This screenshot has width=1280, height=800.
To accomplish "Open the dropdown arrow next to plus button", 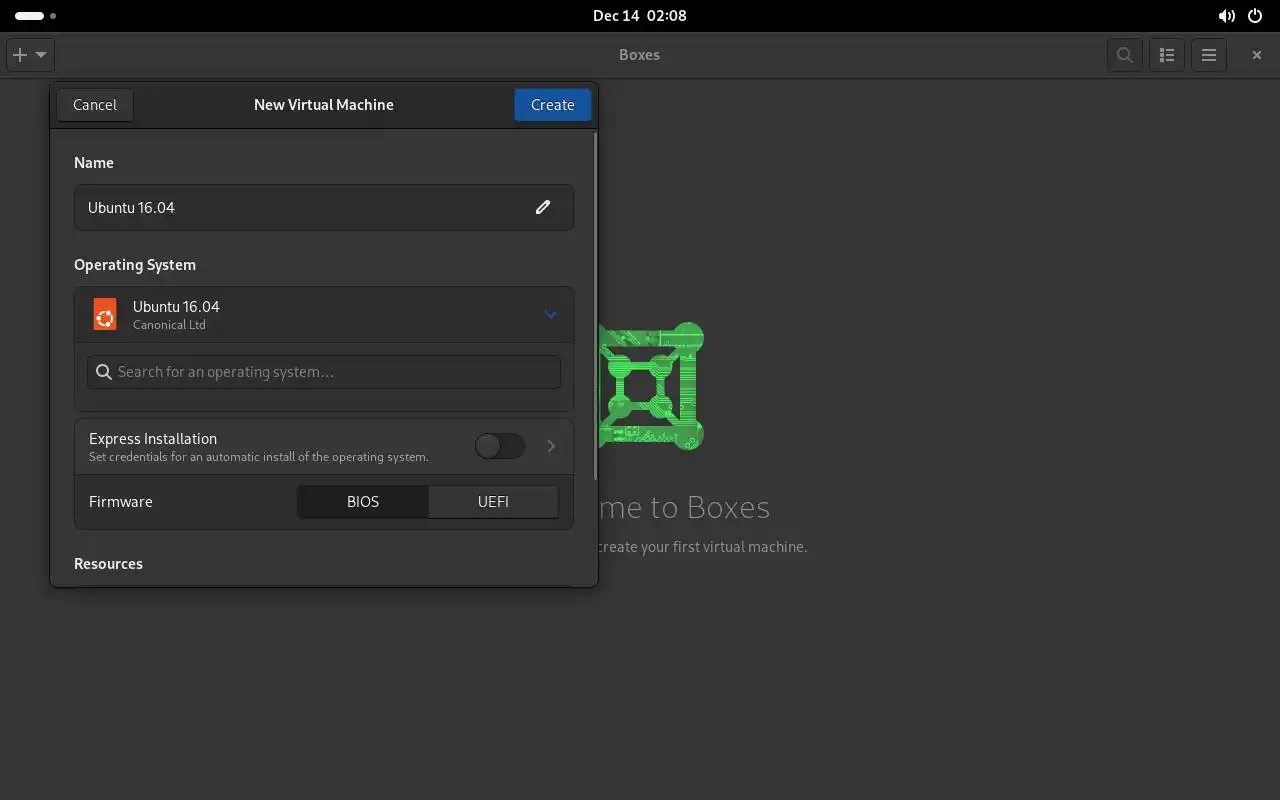I will pos(41,55).
